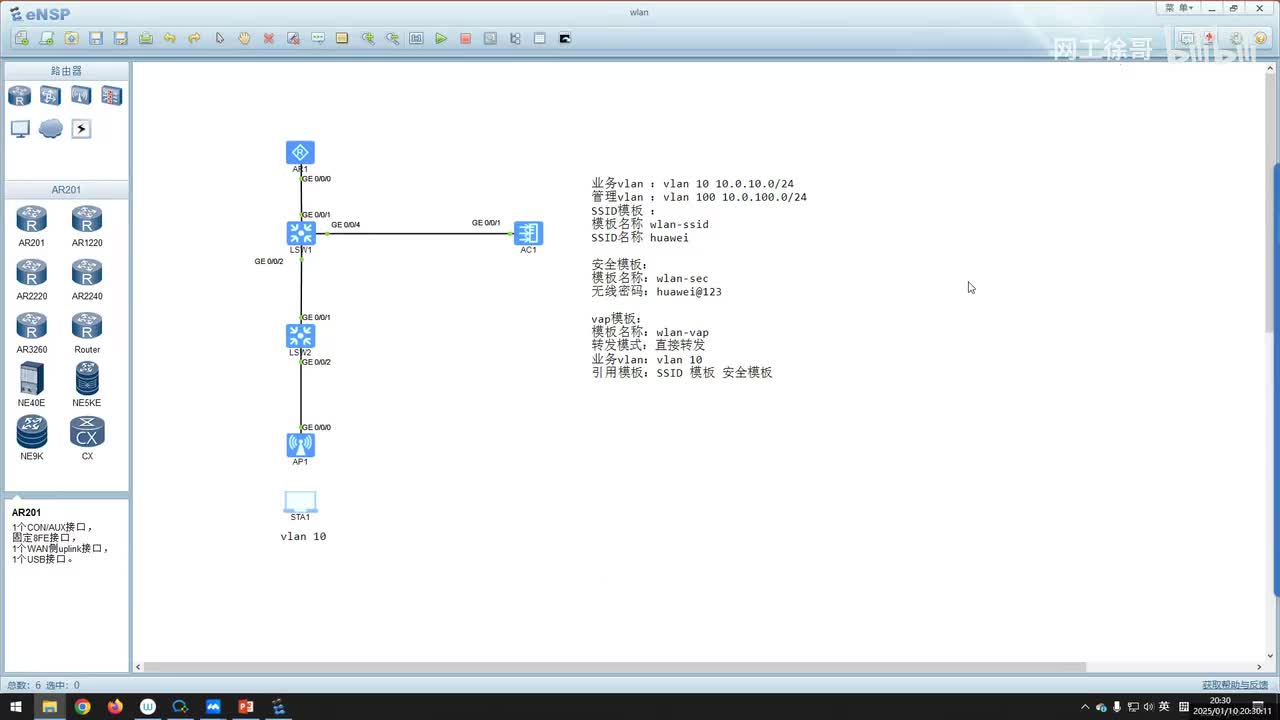Add a text note with the text tool
Image resolution: width=1280 pixels, height=720 pixels.
318,38
